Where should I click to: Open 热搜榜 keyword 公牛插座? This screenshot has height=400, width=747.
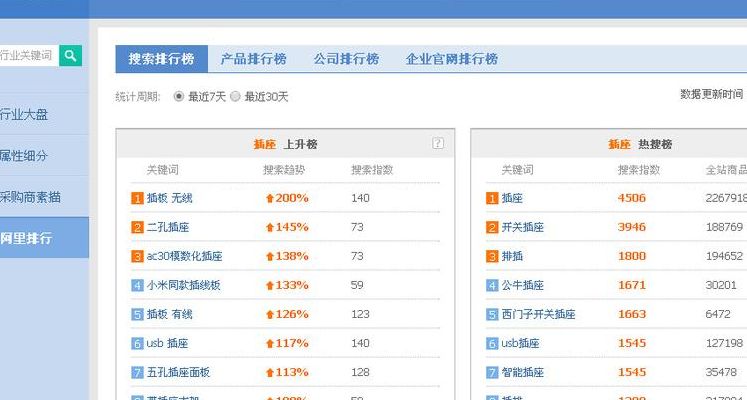(x=523, y=285)
